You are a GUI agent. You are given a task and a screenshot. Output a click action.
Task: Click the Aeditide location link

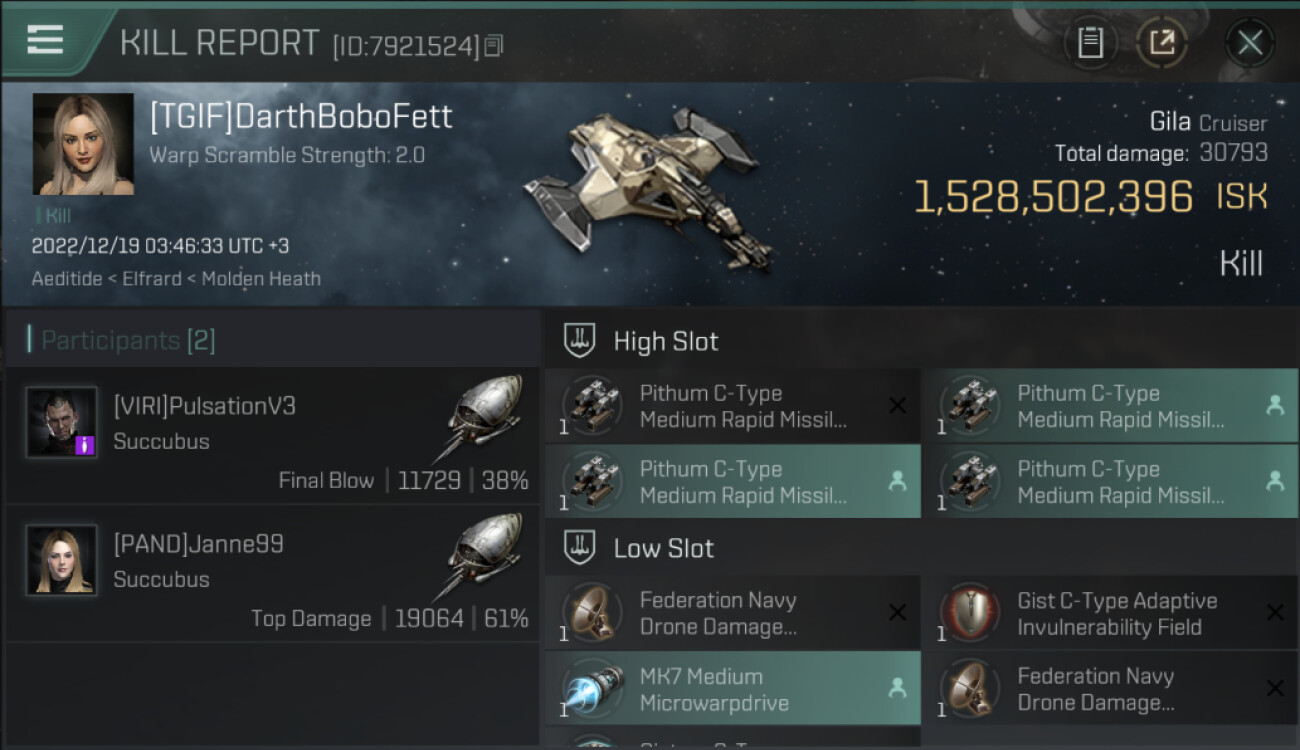[67, 279]
